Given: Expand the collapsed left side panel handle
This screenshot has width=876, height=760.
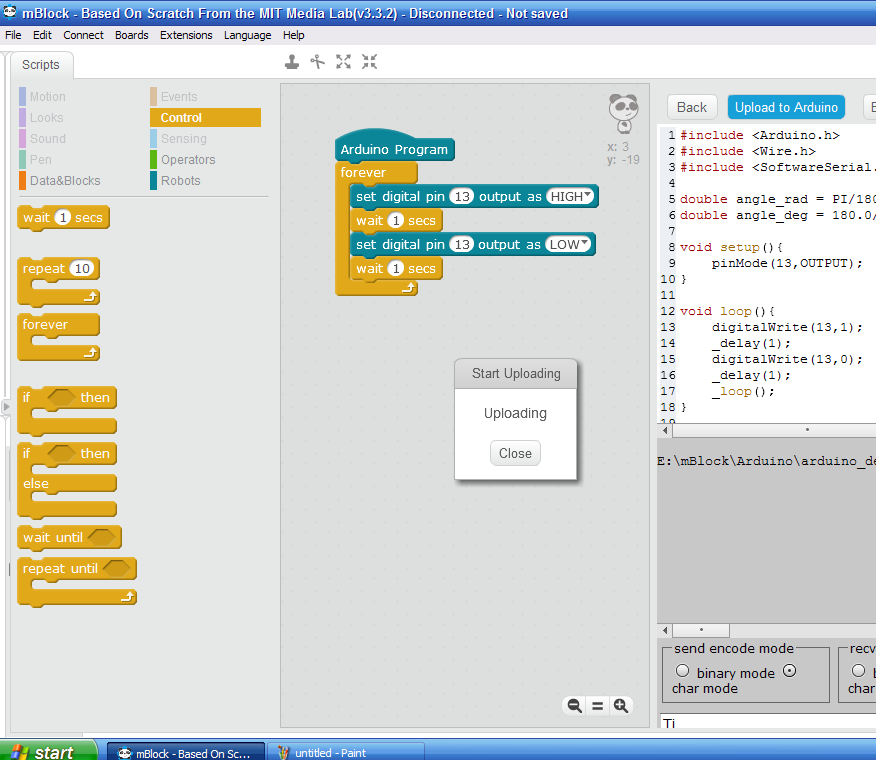Looking at the screenshot, I should click(x=6, y=407).
